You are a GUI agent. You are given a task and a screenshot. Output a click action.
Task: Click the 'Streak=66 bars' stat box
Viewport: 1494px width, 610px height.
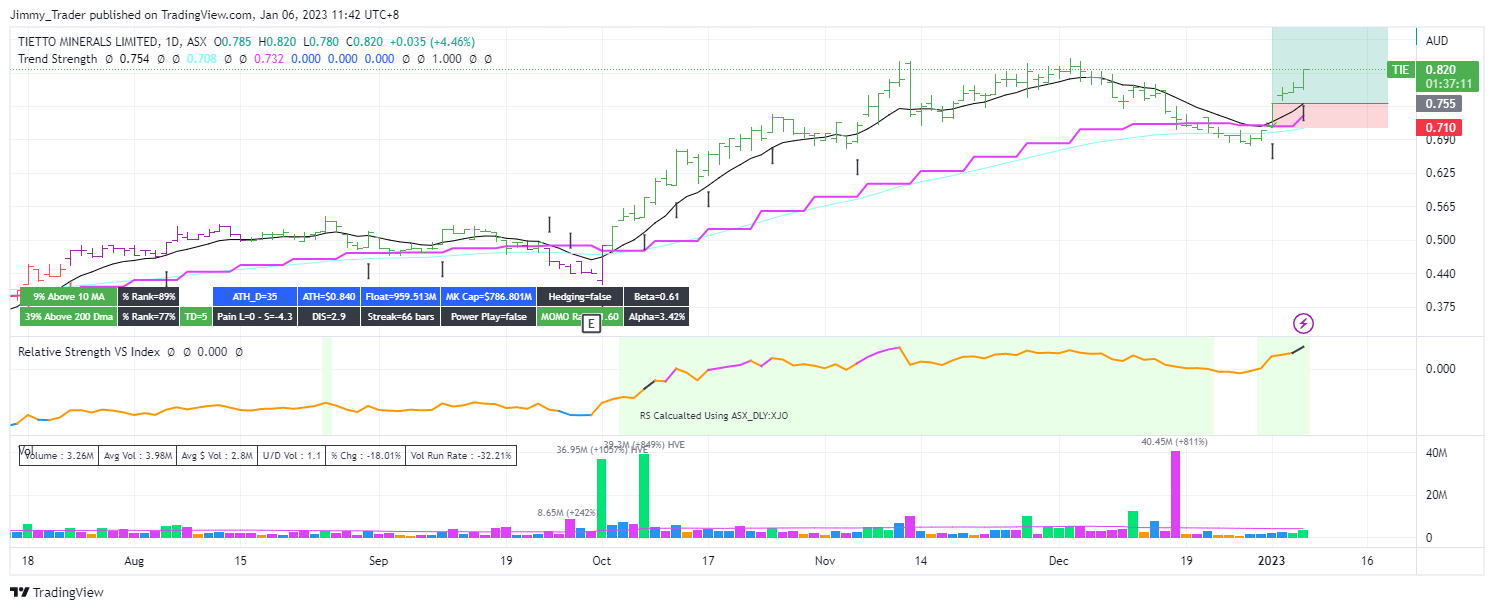pyautogui.click(x=400, y=316)
